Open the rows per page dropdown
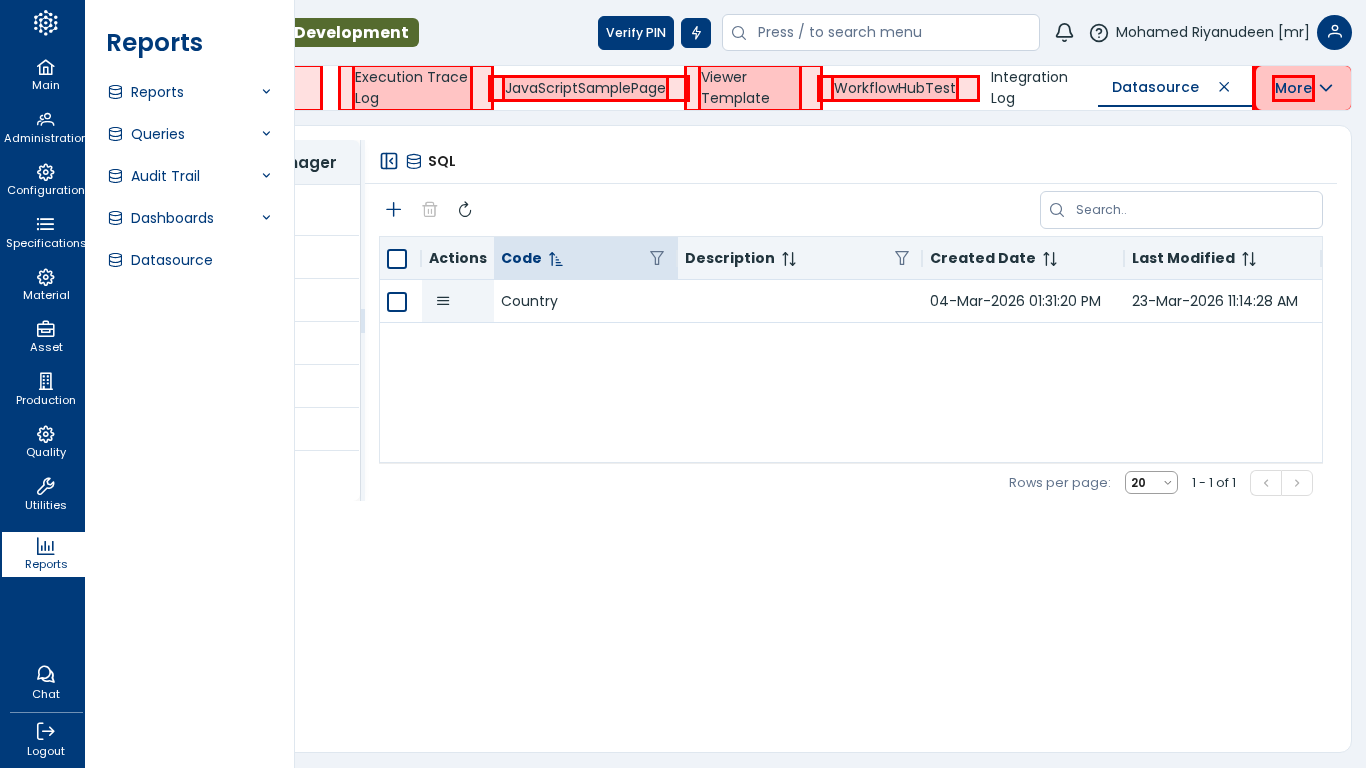1366x768 pixels. point(1151,483)
